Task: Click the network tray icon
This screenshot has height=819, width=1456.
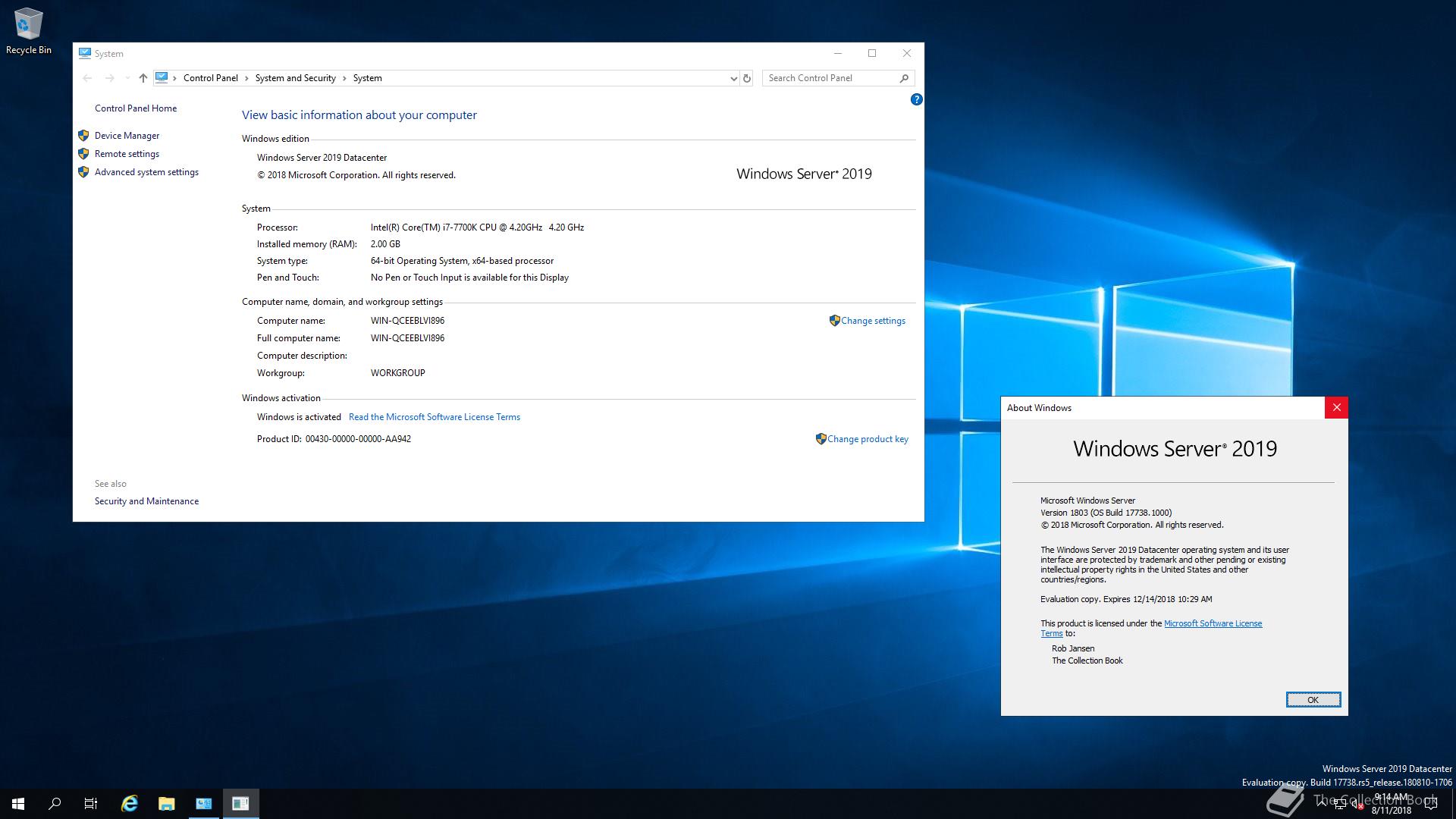Action: click(1341, 805)
